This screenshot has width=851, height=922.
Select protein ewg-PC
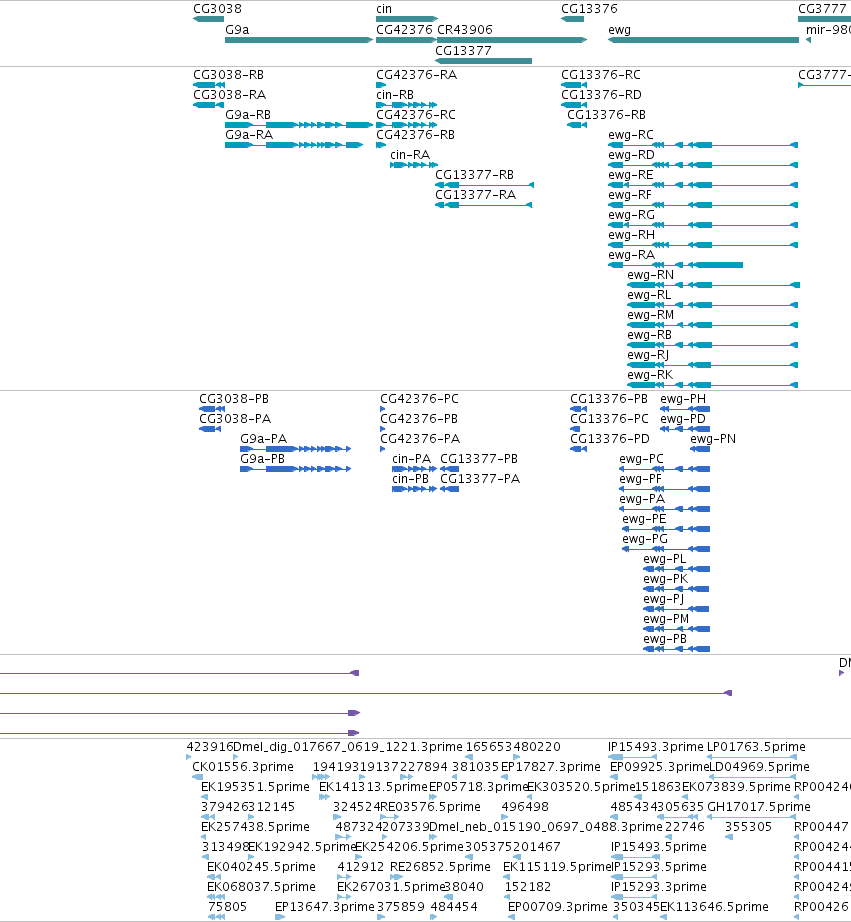point(665,469)
